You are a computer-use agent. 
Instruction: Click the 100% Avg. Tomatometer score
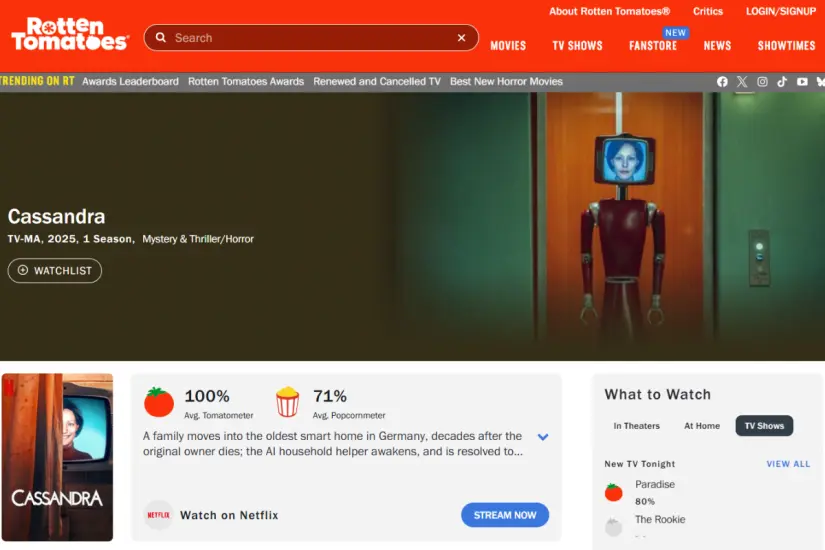[218, 404]
